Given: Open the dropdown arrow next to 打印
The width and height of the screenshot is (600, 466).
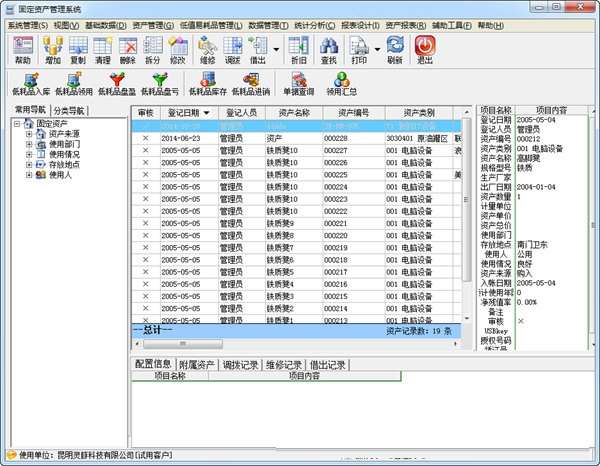Looking at the screenshot, I should pos(377,48).
